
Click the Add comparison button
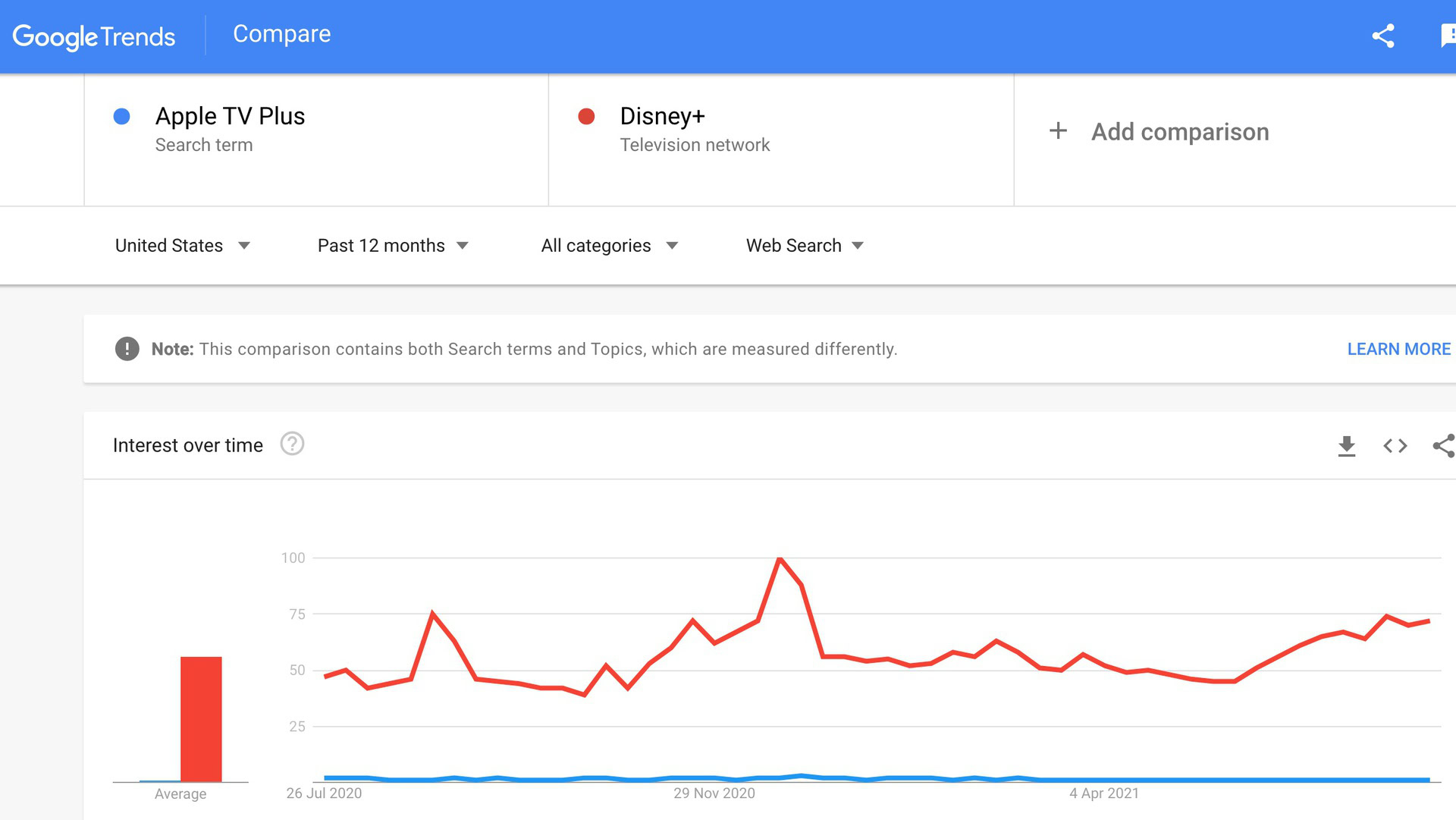pos(1179,132)
